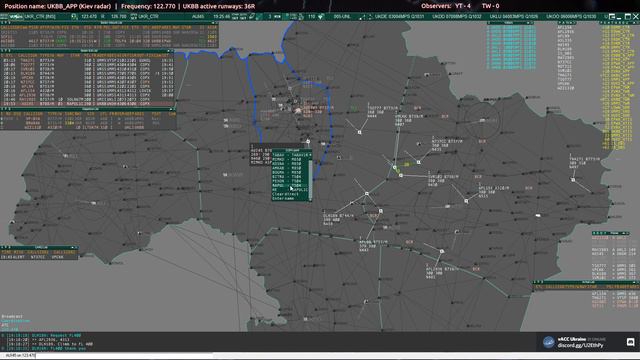Image resolution: width=640 pixels, height=360 pixels.
Task: Select the Broadcast chat channel
Action: (12, 316)
